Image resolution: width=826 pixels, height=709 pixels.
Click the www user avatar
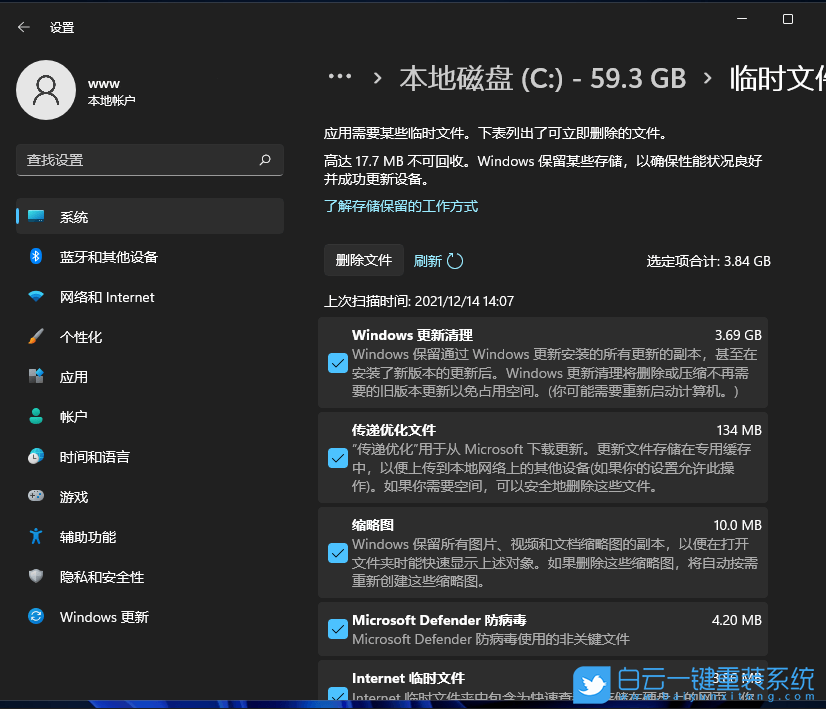46,90
